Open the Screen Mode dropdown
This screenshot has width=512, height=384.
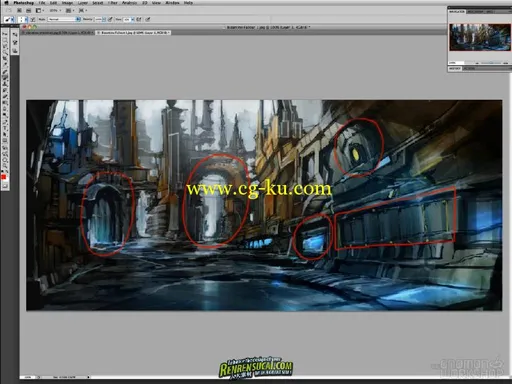pyautogui.click(x=83, y=10)
